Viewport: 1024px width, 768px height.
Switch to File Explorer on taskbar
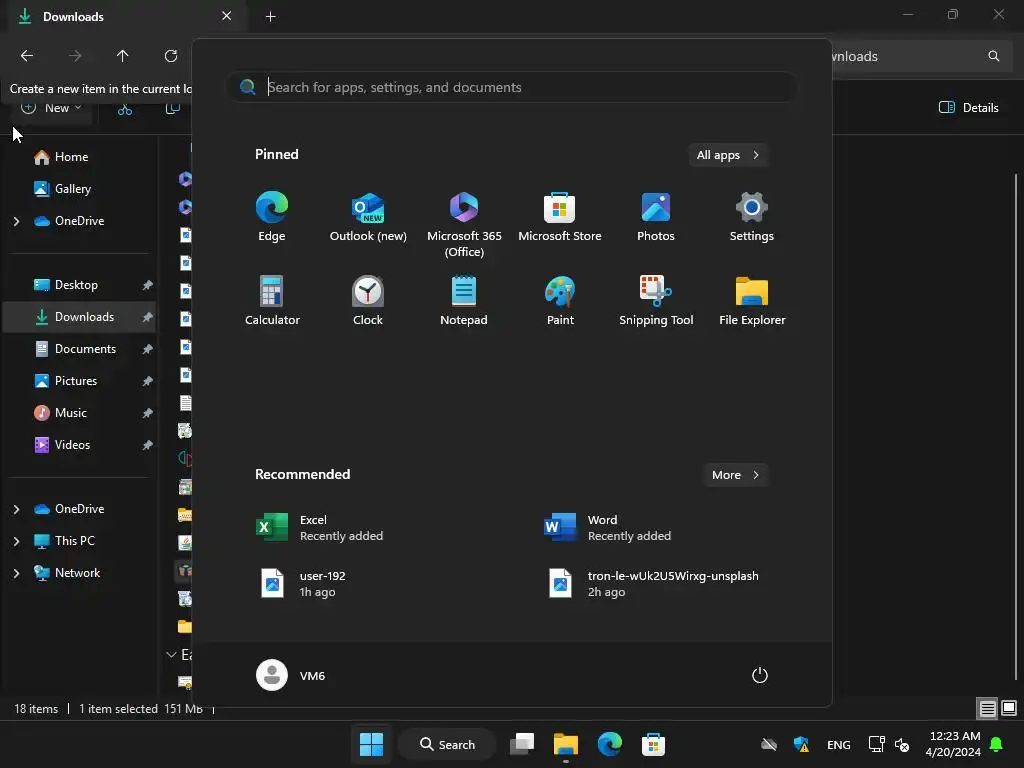coord(566,744)
